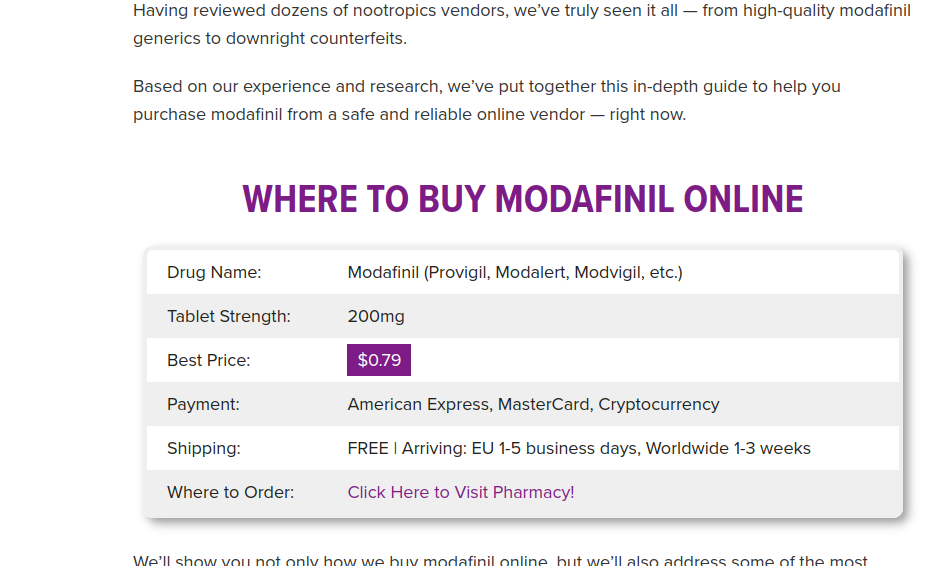The image size is (935, 566).
Task: Click the paragraph starting "Having reviewed dozens"
Action: pyautogui.click(x=522, y=24)
